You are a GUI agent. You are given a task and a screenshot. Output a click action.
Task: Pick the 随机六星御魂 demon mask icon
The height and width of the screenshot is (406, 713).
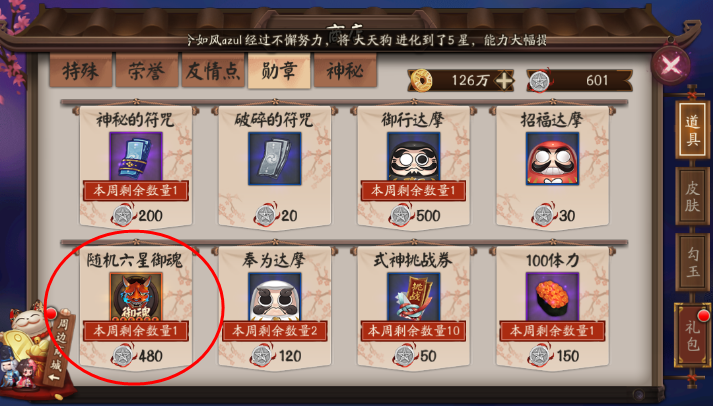pos(136,297)
